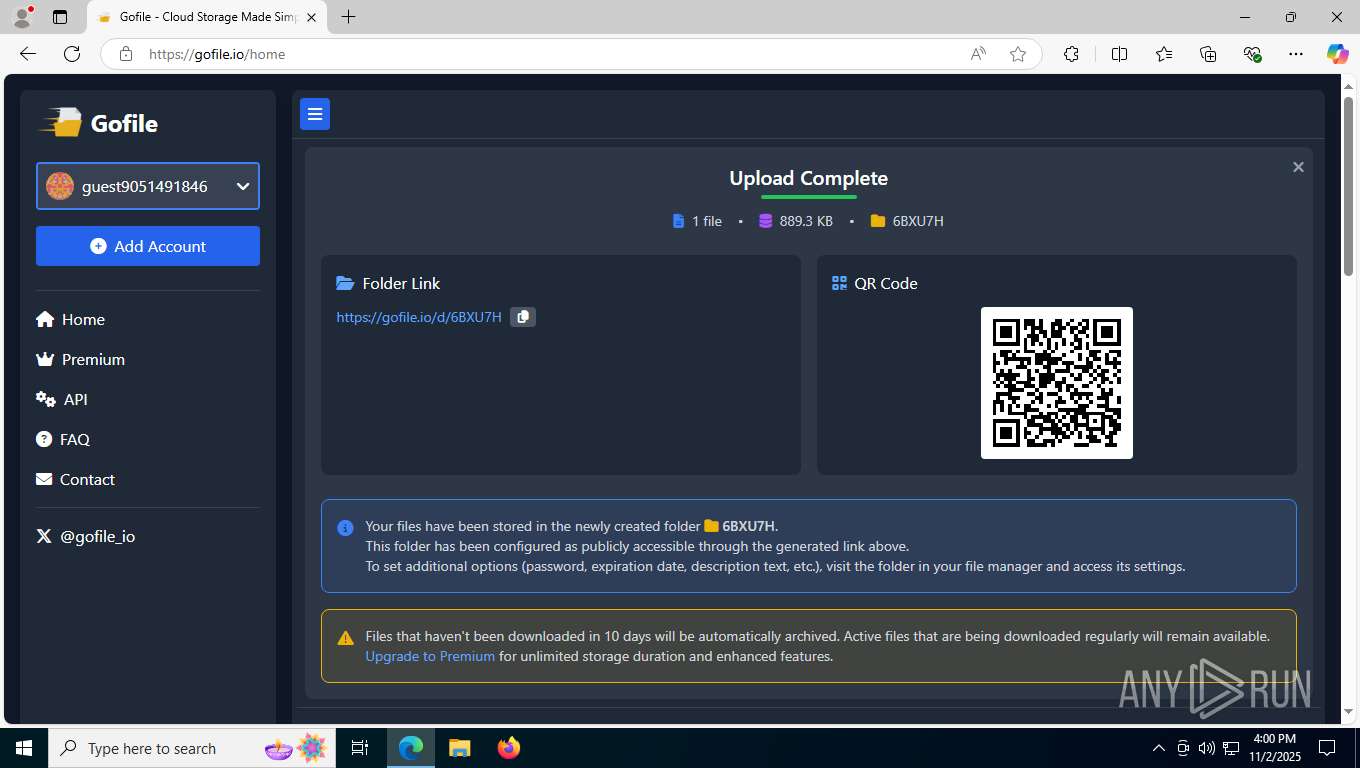1360x768 pixels.
Task: Click the Add Account button
Action: pos(148,246)
